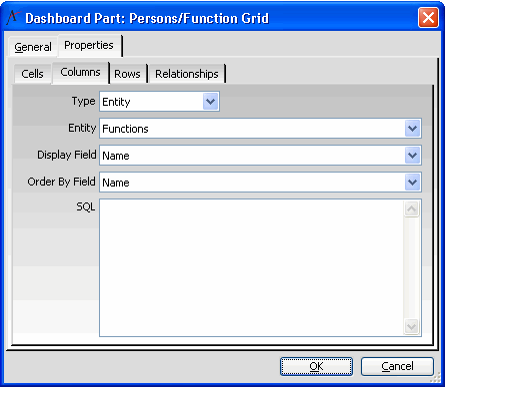Open the Cells sub-tab
The height and width of the screenshot is (399, 528).
tap(32, 74)
